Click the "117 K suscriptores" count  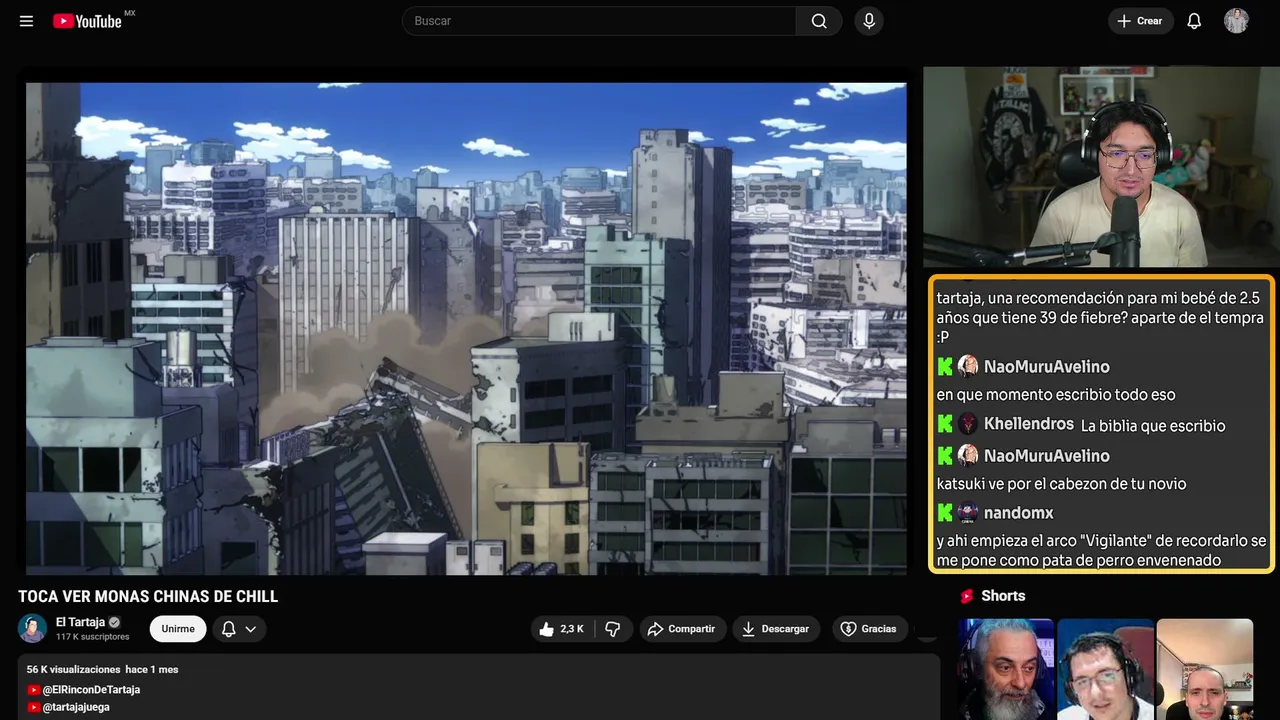(x=93, y=637)
